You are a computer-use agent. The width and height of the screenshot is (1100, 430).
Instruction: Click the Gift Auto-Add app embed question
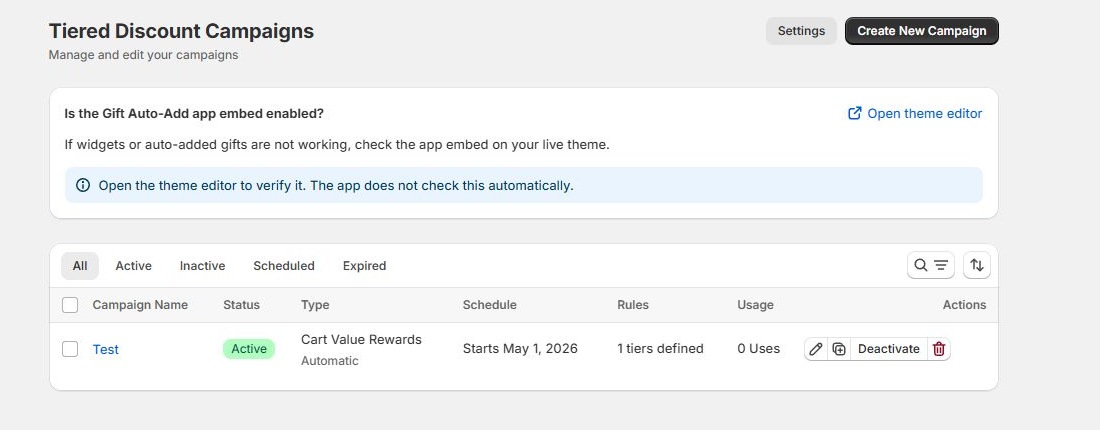[x=194, y=114]
